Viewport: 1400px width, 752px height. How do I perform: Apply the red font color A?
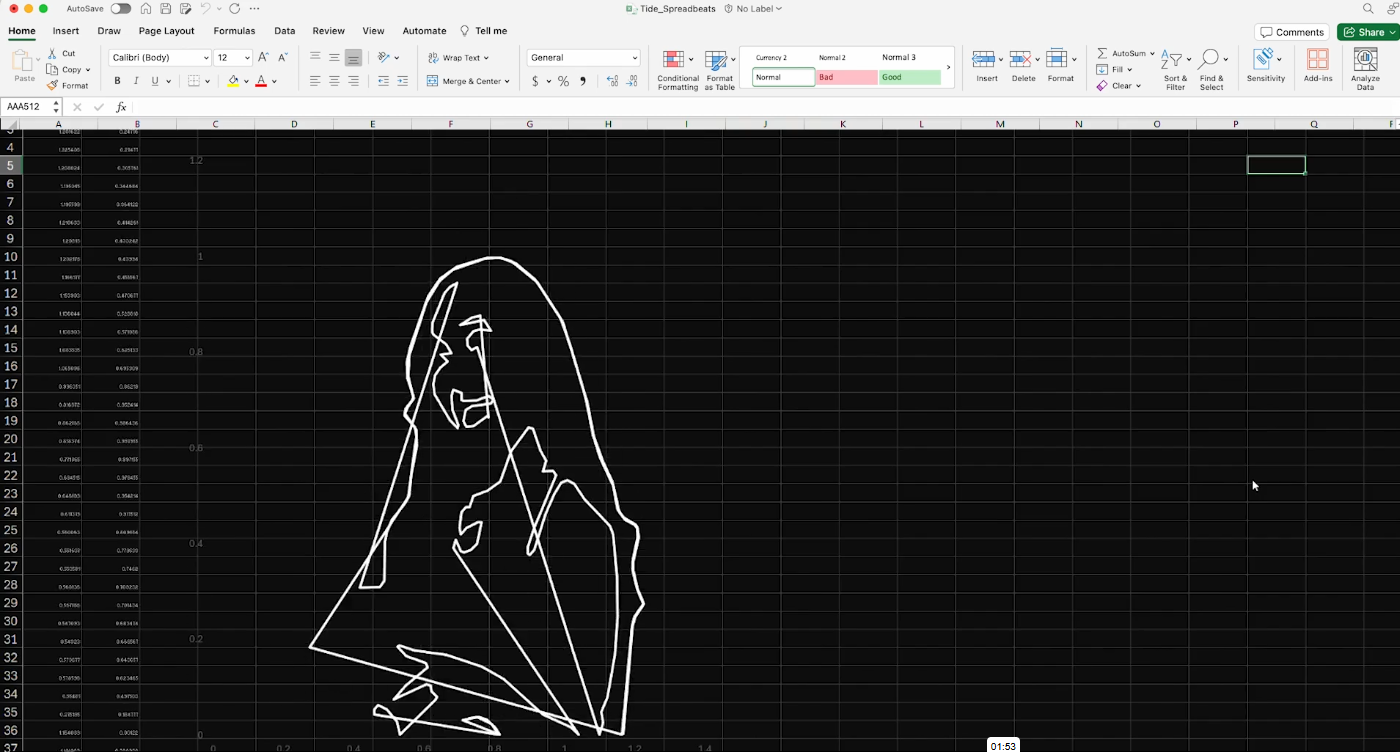pyautogui.click(x=261, y=81)
